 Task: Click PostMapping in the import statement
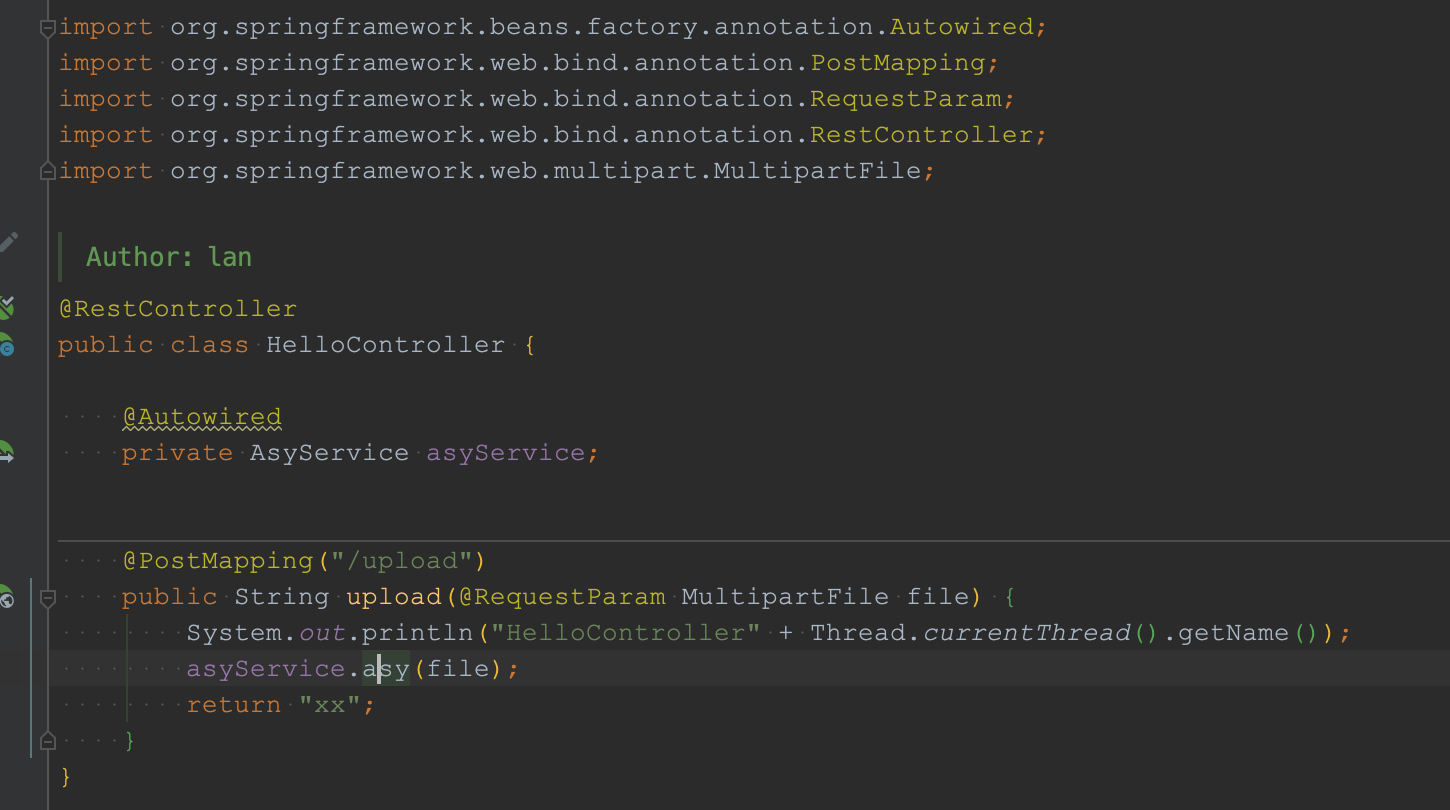click(x=898, y=63)
